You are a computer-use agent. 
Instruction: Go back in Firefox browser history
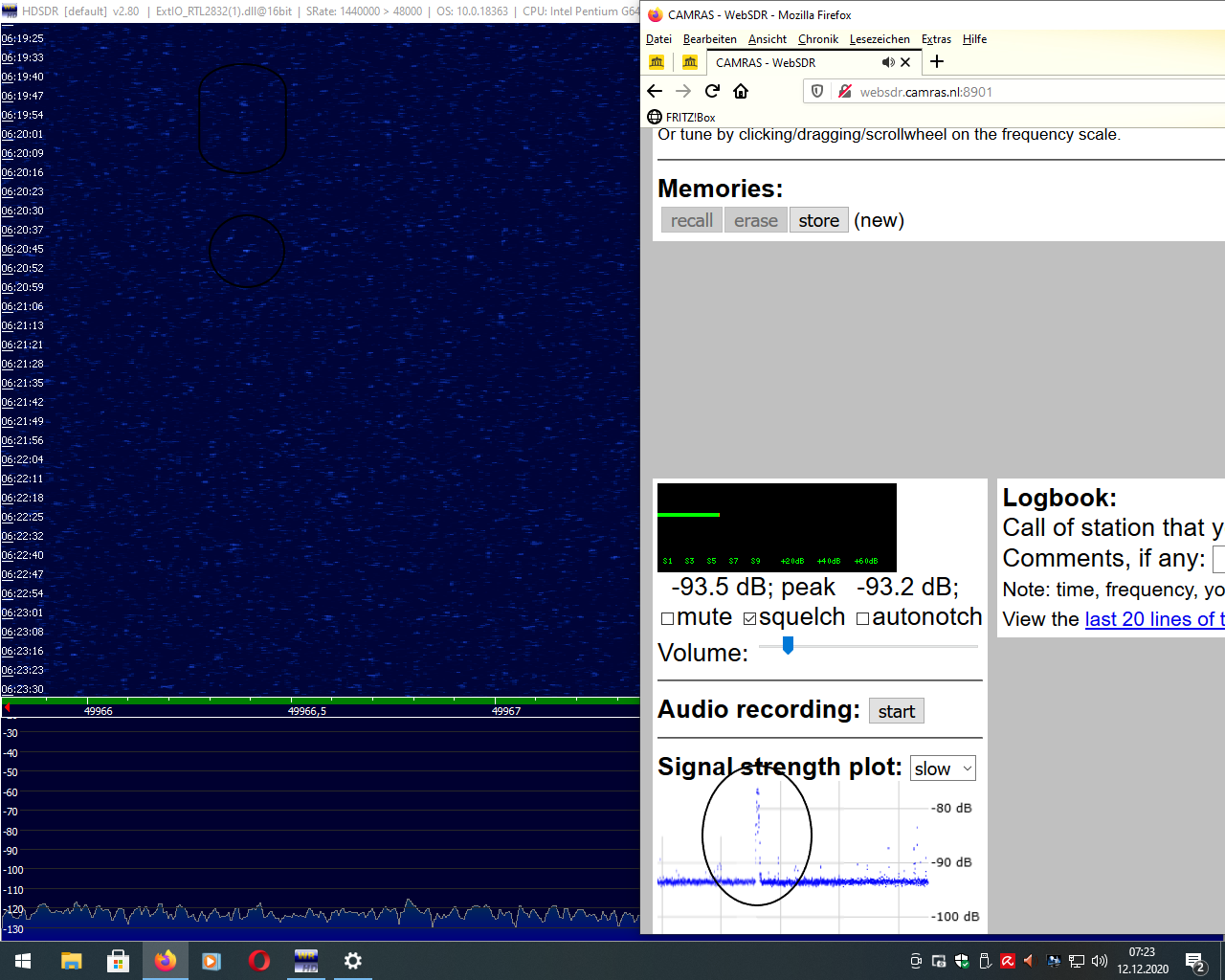(x=655, y=91)
